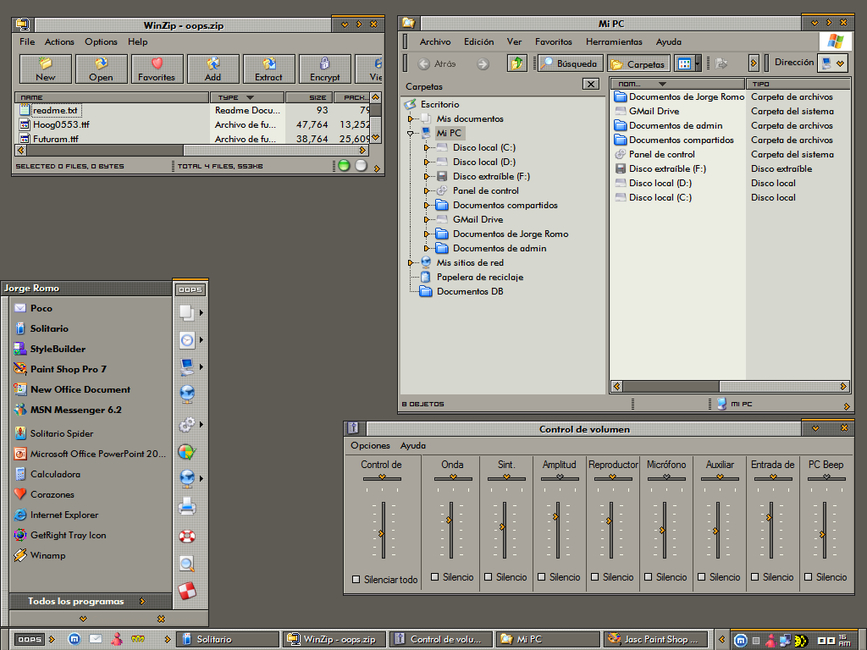Mute the Sint. channel
Viewport: 867px width, 650px height.
(x=488, y=577)
